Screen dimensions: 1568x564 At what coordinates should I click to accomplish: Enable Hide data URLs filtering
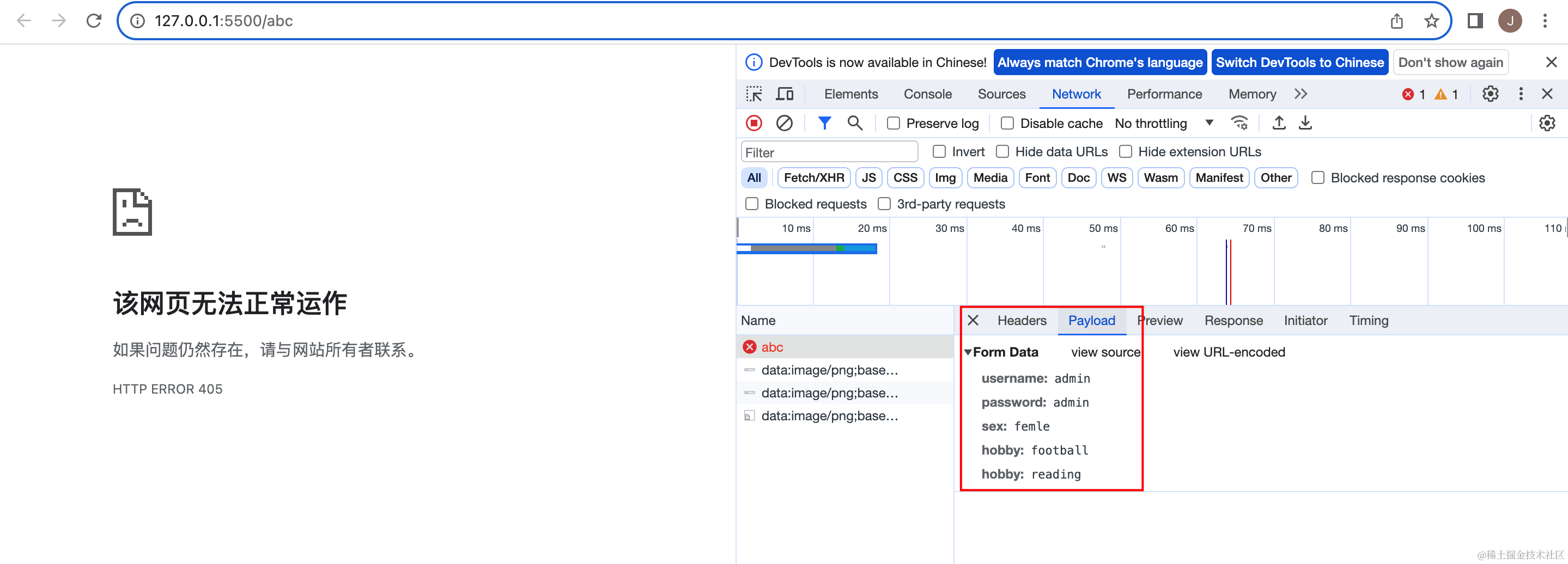pyautogui.click(x=1002, y=151)
